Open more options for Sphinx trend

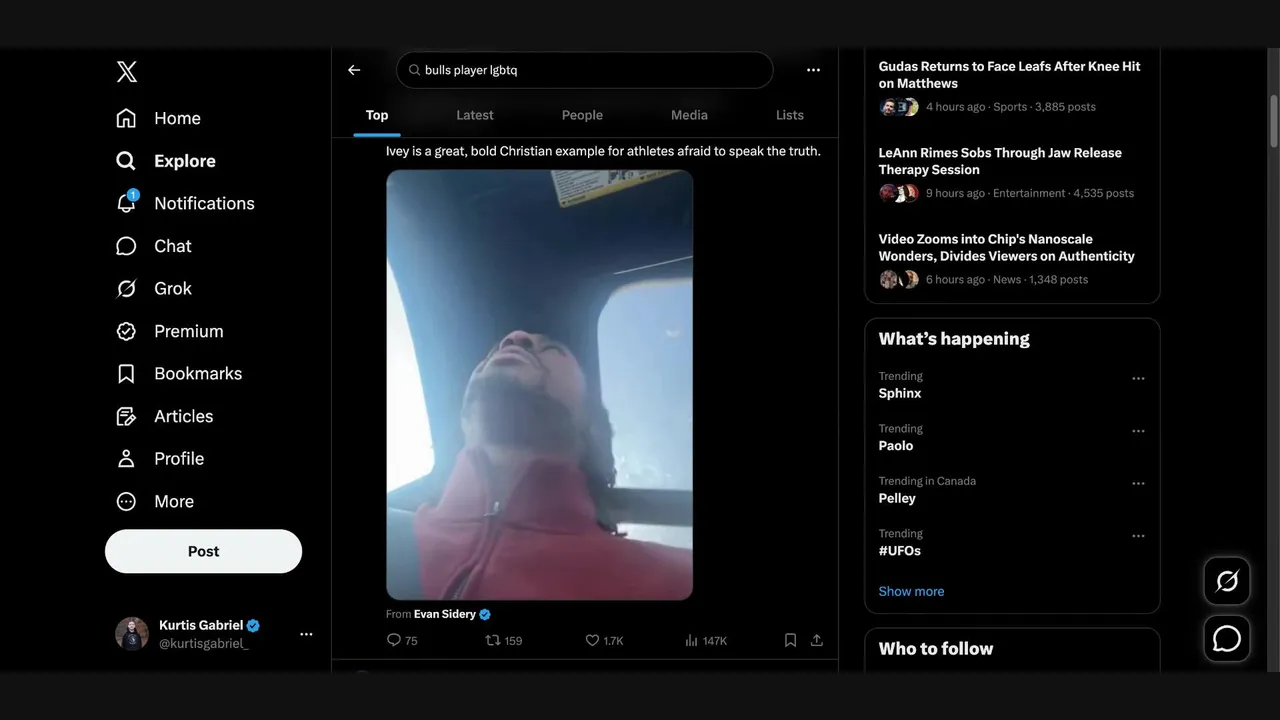tap(1138, 379)
